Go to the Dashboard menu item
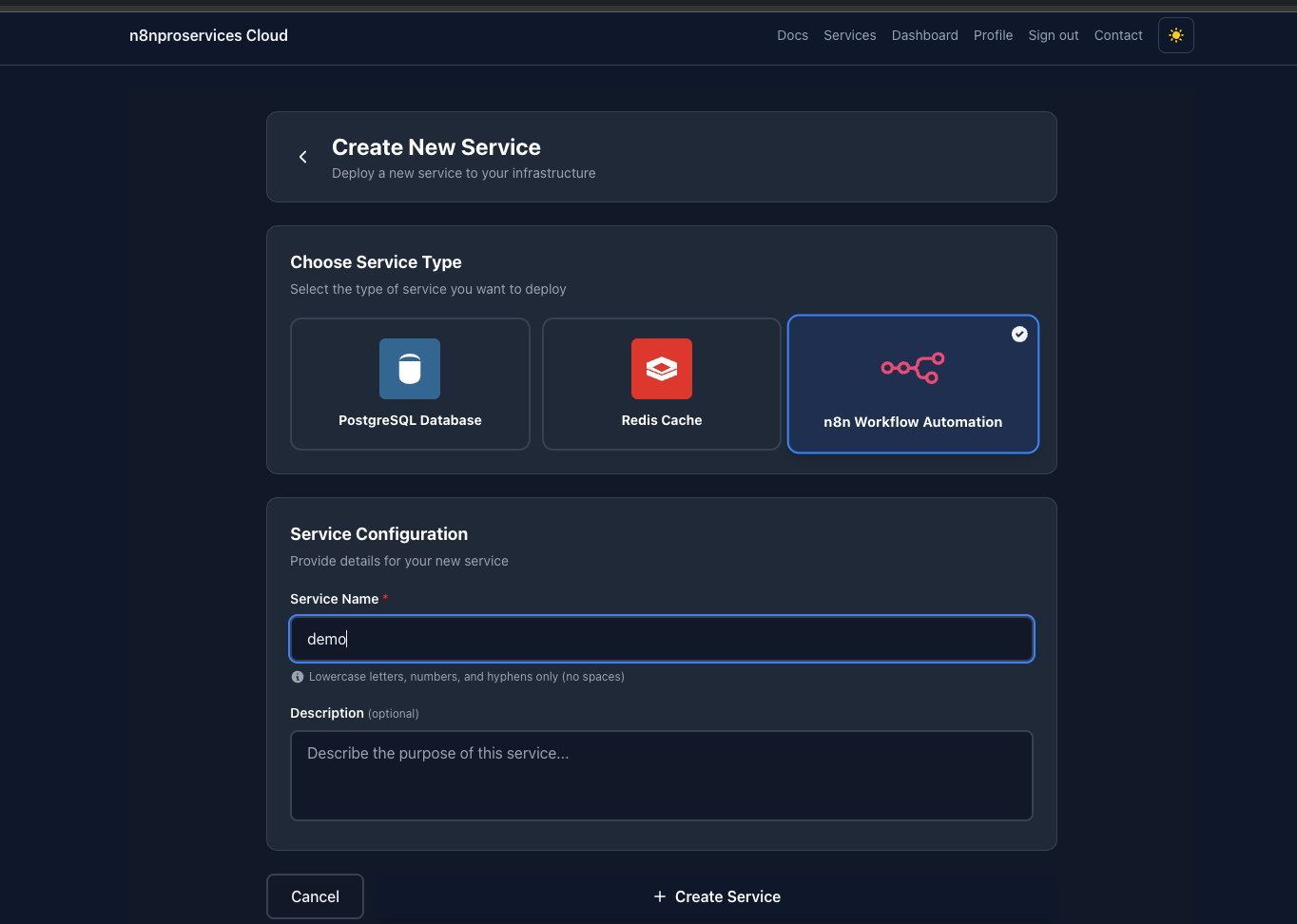 coord(924,35)
